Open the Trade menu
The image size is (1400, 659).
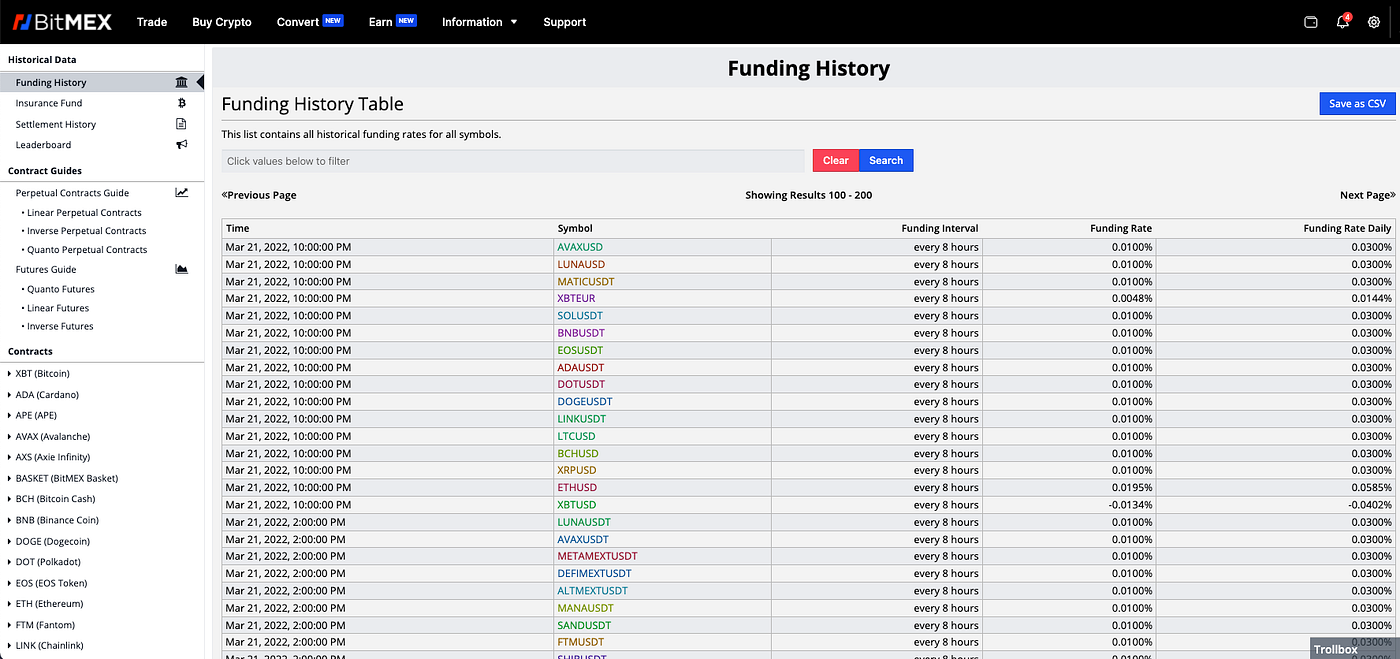(x=152, y=22)
